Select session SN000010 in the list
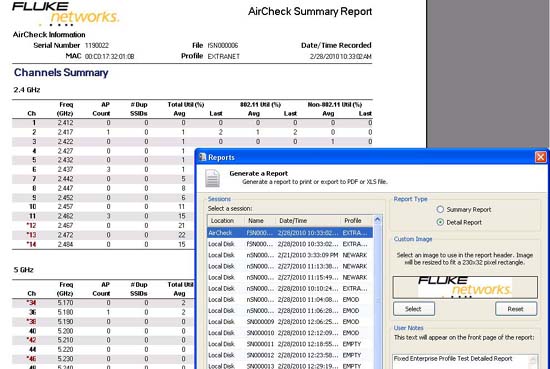This screenshot has width=550, height=369. point(290,333)
